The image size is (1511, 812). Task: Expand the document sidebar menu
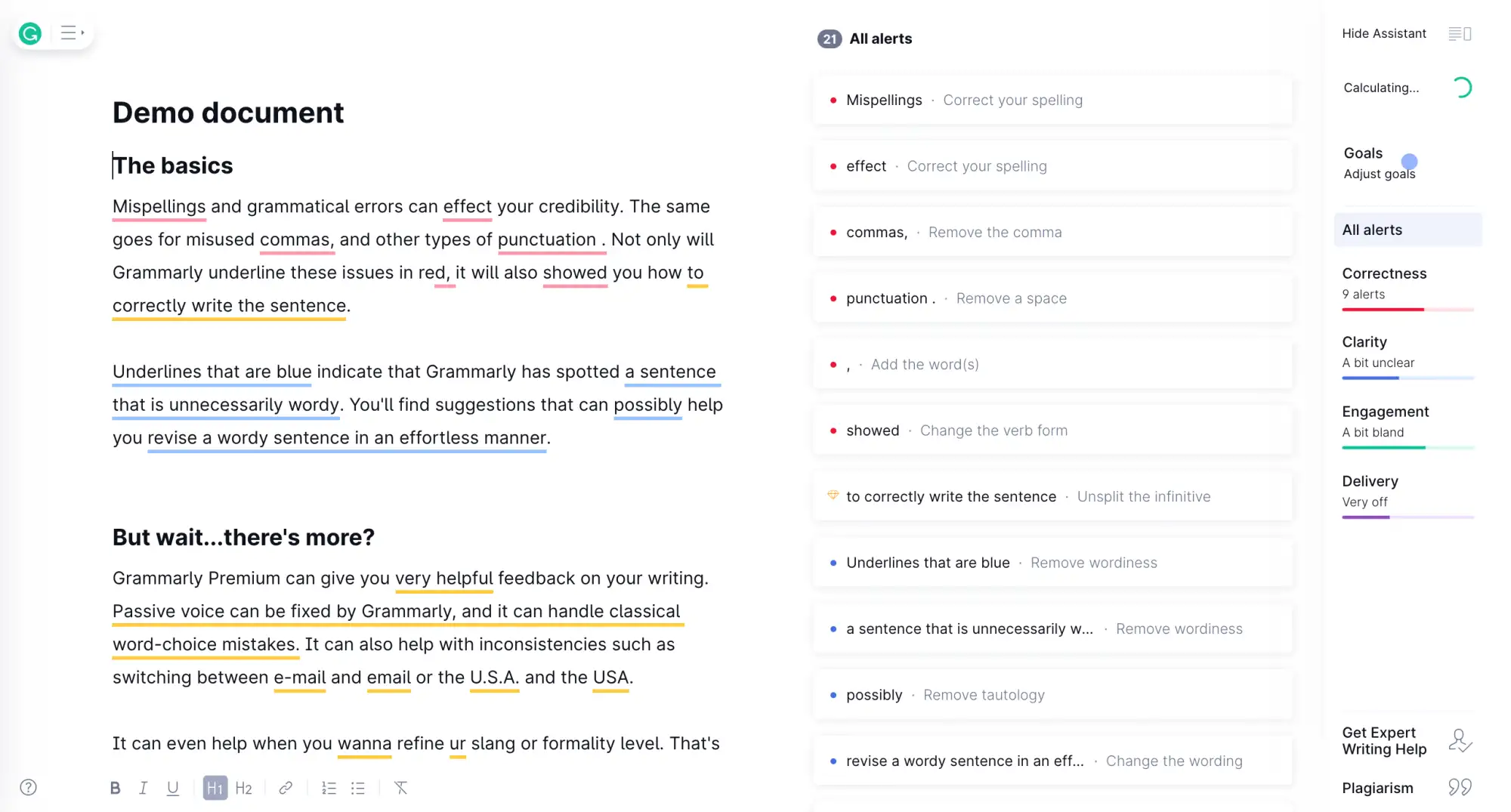[69, 32]
